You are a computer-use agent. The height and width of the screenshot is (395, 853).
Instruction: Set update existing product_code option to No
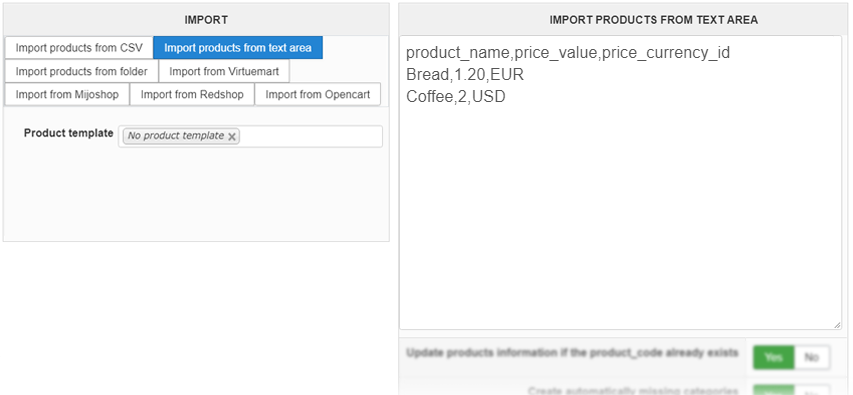812,357
